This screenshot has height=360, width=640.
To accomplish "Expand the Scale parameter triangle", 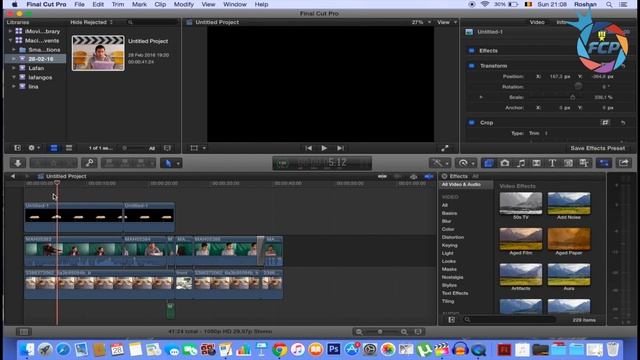I will (481, 97).
